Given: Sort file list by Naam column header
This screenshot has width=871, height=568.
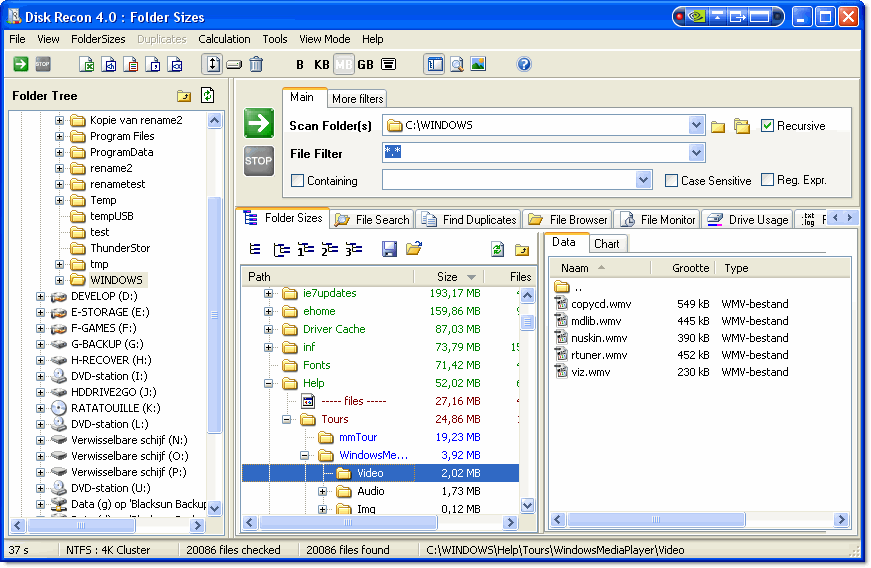Looking at the screenshot, I should pyautogui.click(x=600, y=269).
